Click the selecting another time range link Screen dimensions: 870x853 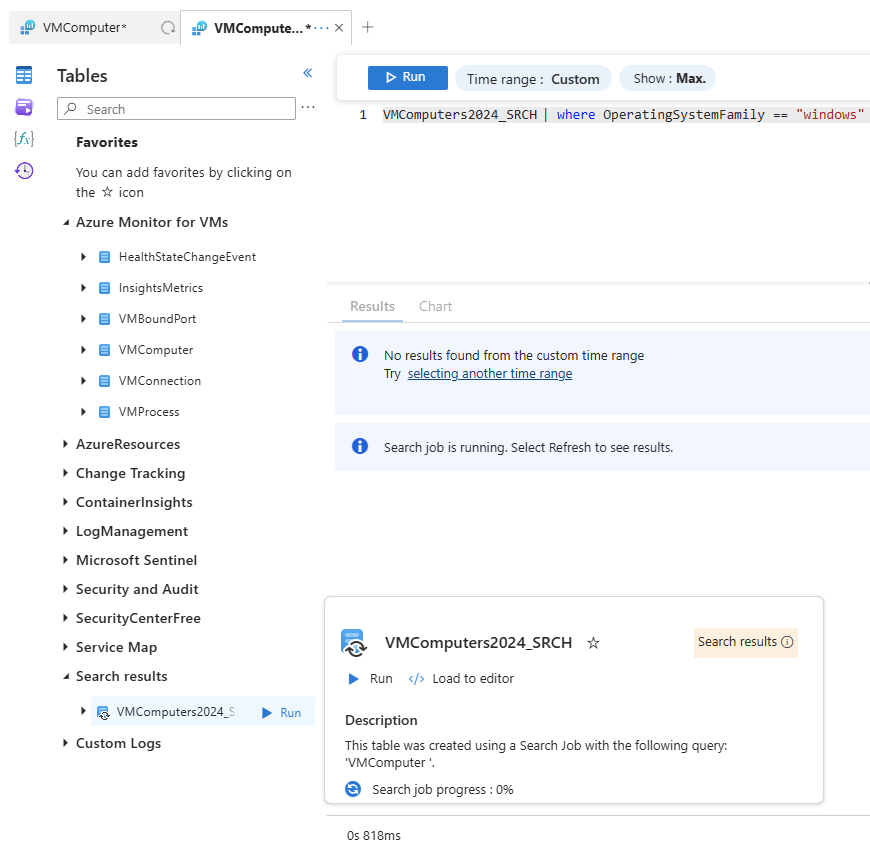[490, 374]
